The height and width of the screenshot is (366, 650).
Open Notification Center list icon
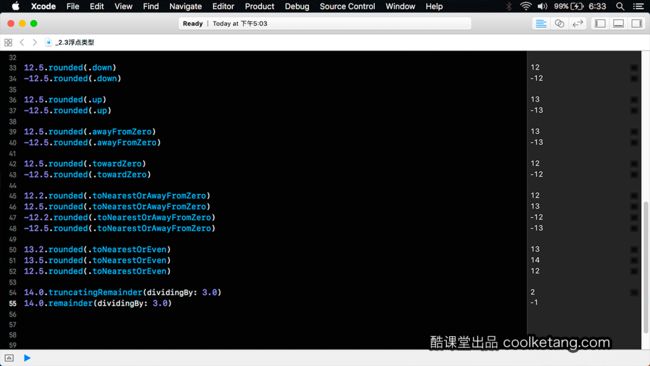pos(638,6)
